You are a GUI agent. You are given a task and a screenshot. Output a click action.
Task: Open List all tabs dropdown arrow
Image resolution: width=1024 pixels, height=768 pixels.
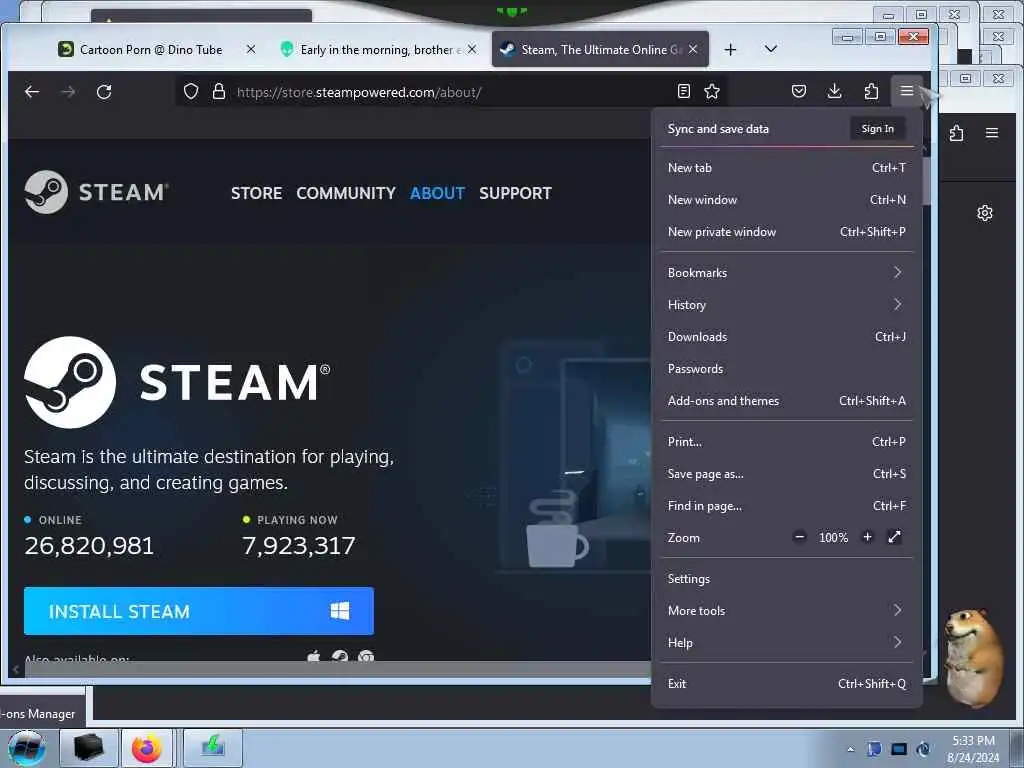click(x=771, y=49)
